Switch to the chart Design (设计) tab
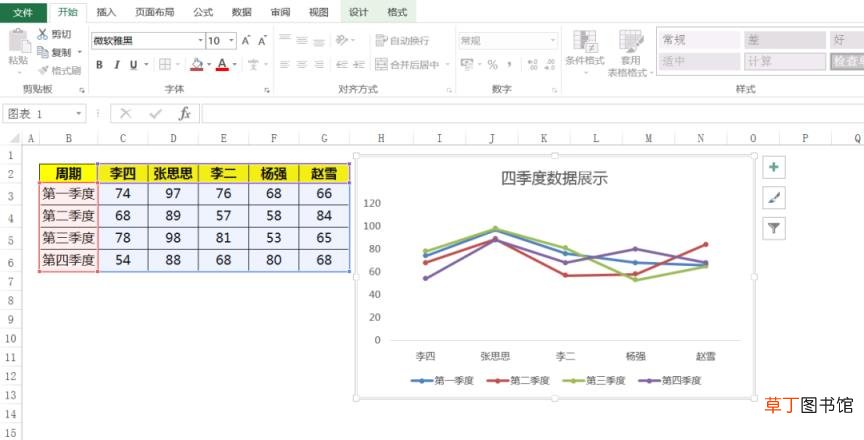864x440 pixels. (x=358, y=12)
